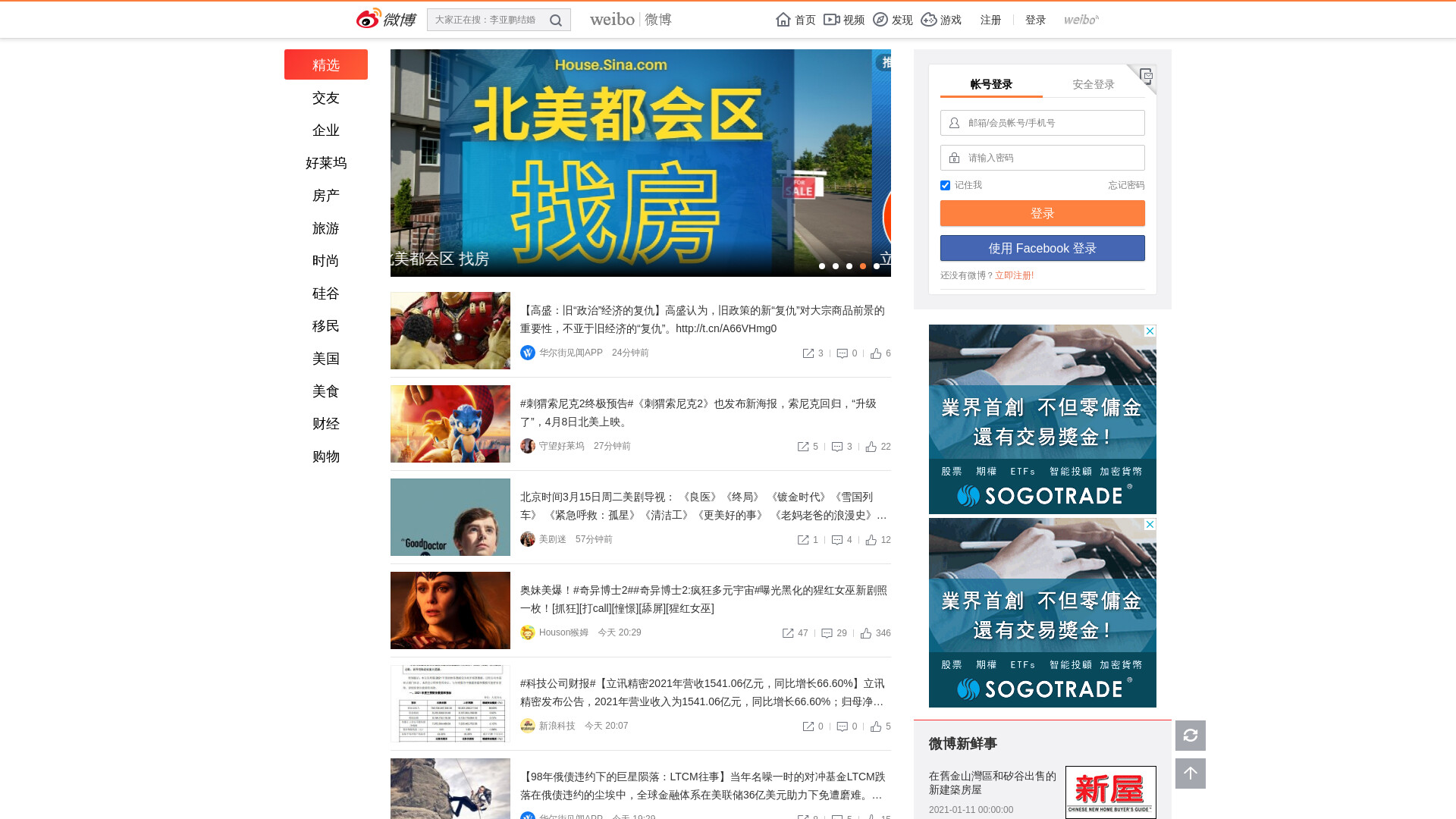
Task: Click comment icon on 奇异博士2 post
Action: 827,633
